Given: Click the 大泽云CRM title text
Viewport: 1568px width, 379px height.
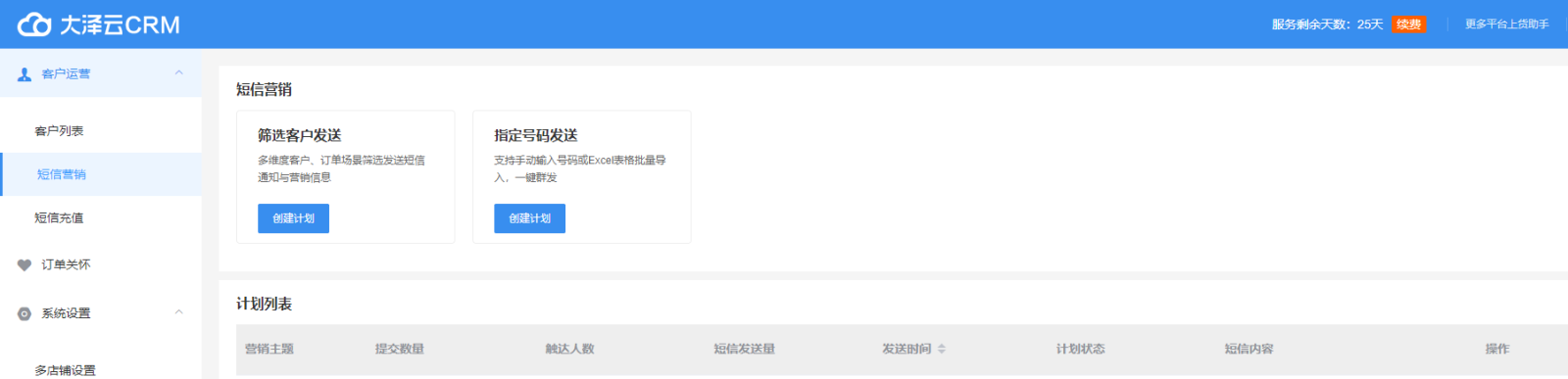Looking at the screenshot, I should point(120,24).
